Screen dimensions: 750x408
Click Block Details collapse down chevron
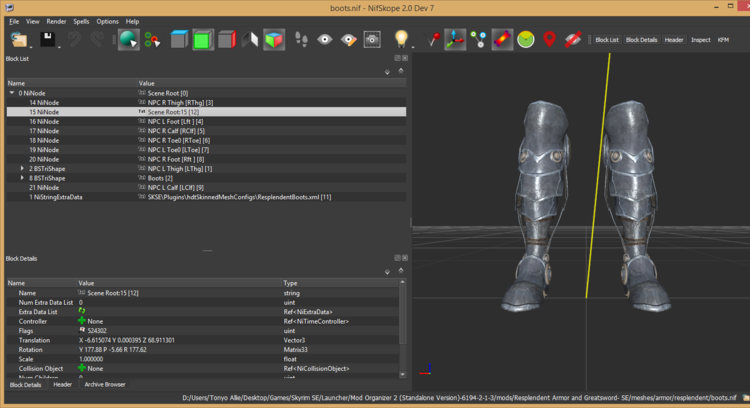click(x=387, y=272)
